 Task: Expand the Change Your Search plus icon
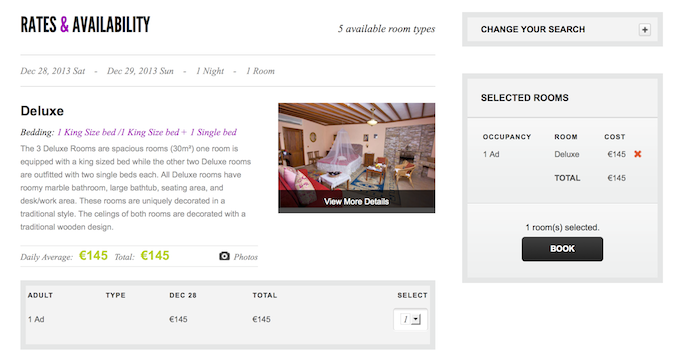644,30
